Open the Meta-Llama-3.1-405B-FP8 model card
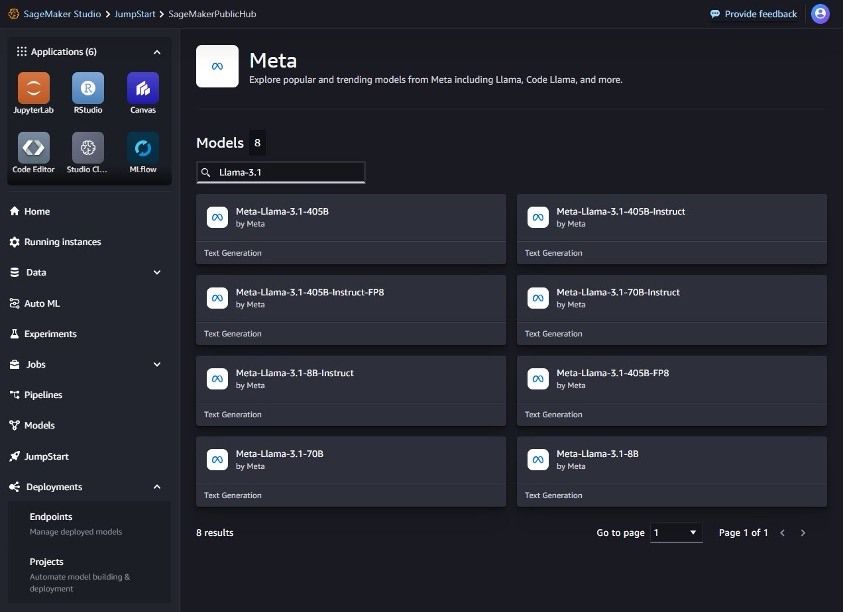Image resolution: width=844 pixels, height=612 pixels. click(x=672, y=390)
